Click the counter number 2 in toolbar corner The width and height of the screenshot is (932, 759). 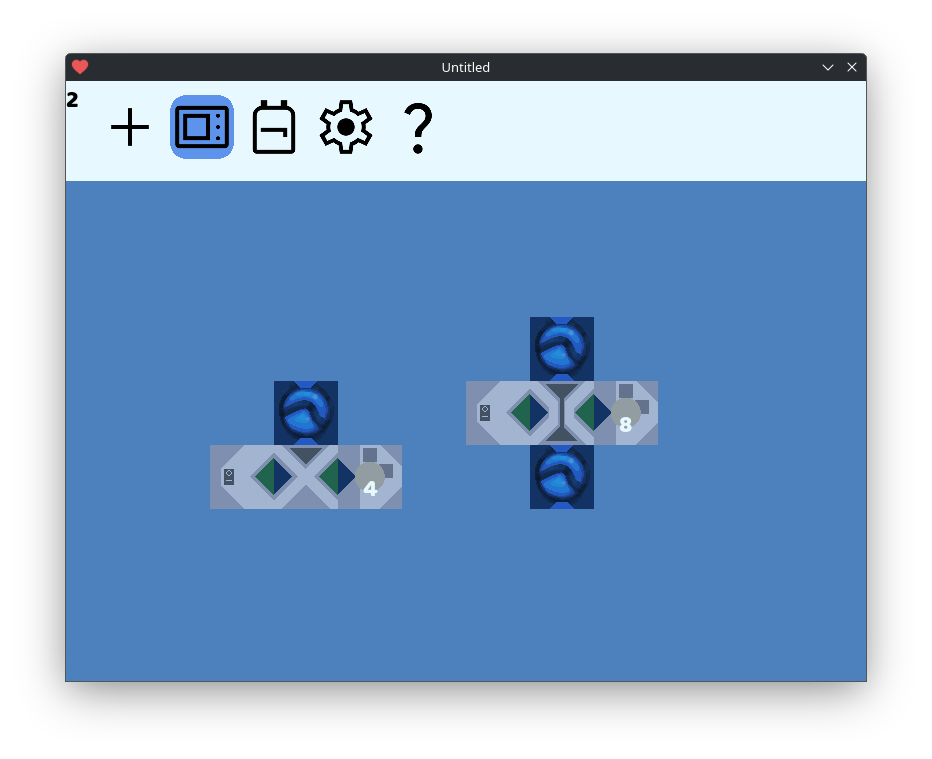[x=73, y=100]
